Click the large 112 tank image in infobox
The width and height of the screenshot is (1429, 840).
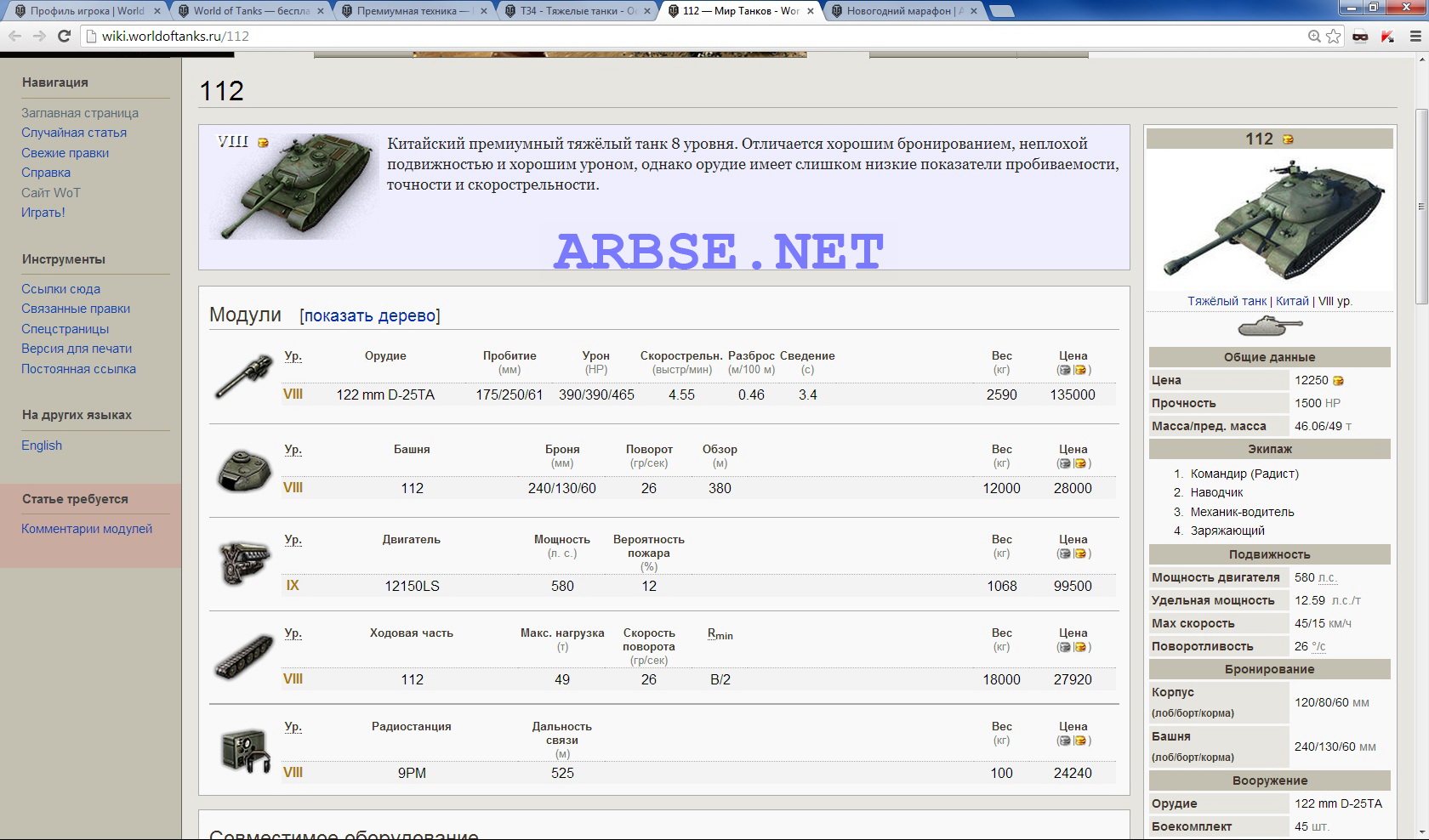tap(1271, 219)
